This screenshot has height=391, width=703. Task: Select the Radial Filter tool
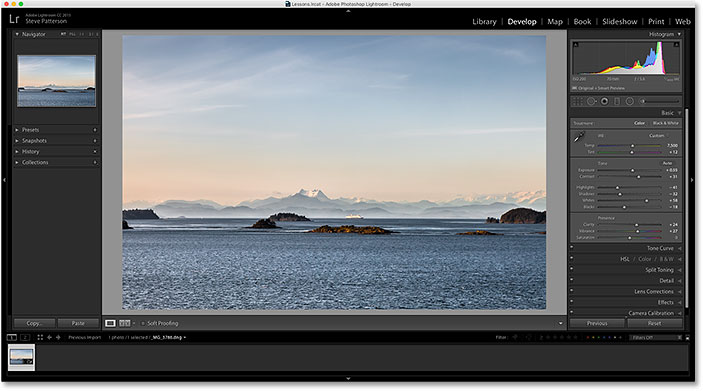pyautogui.click(x=629, y=101)
